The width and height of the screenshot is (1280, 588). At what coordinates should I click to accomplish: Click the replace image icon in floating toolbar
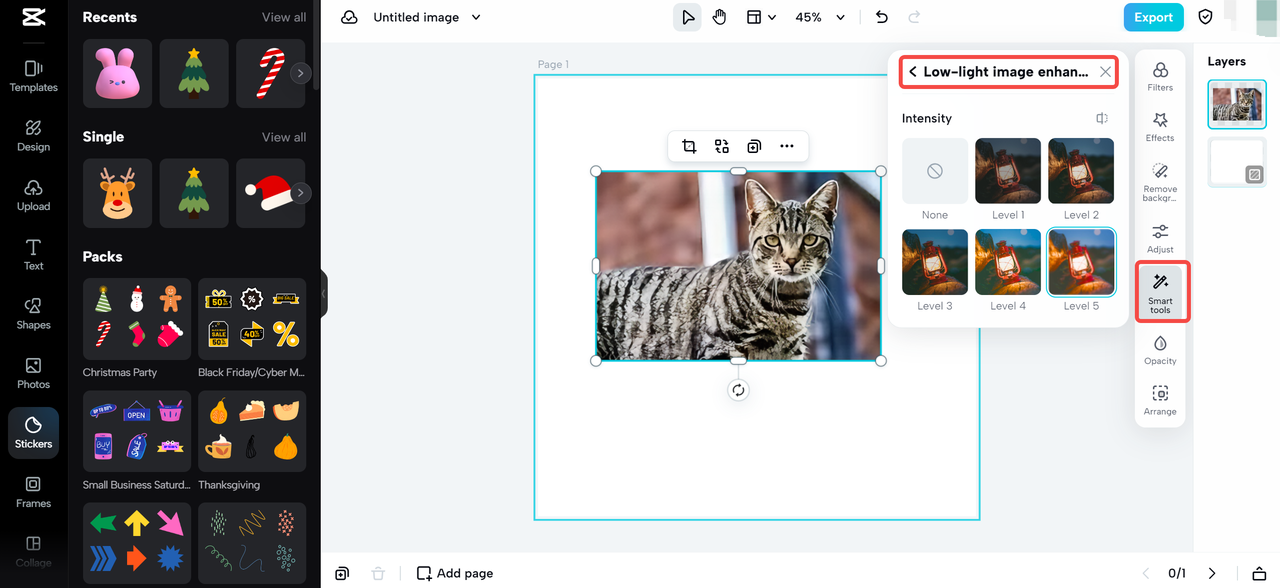[722, 146]
